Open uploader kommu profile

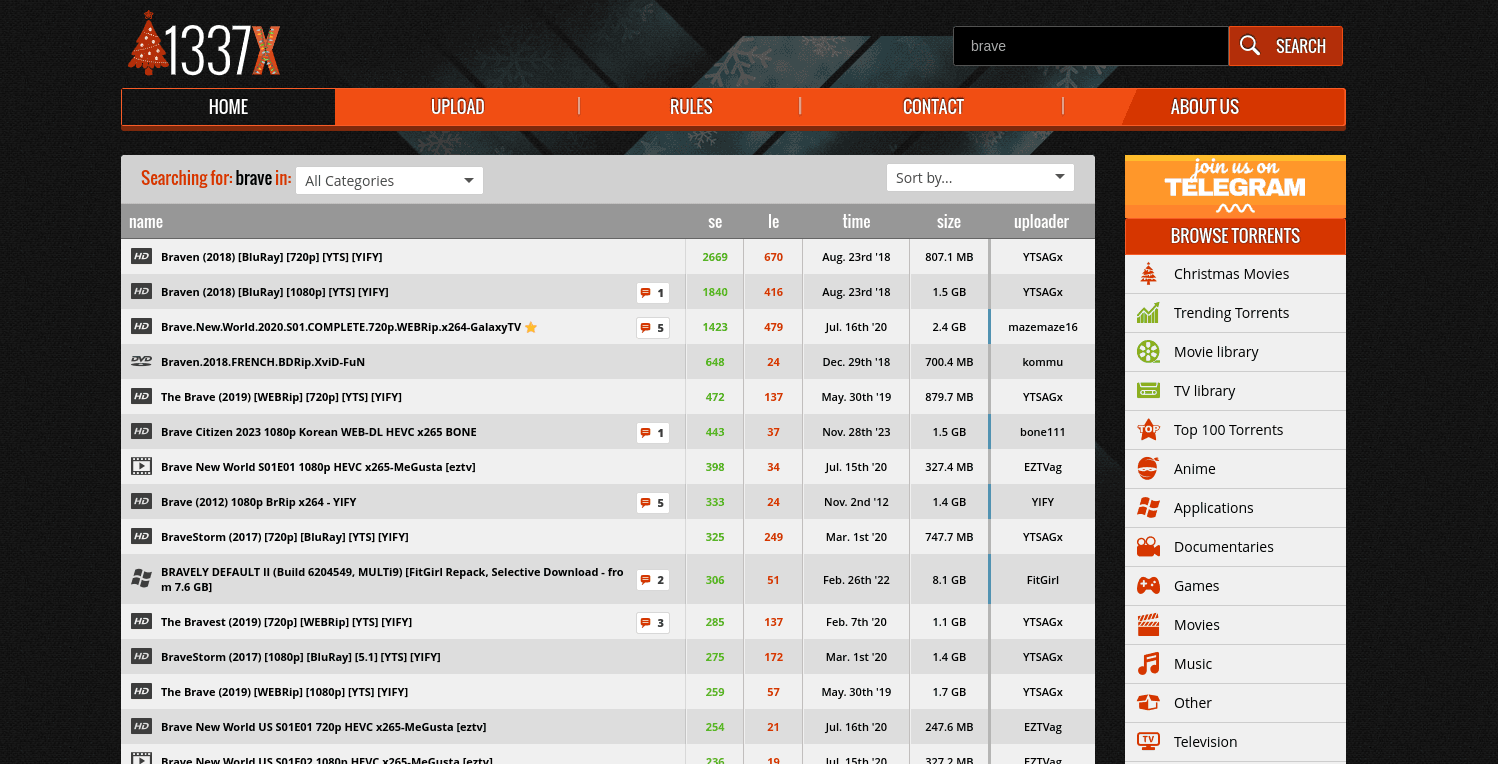point(1043,362)
